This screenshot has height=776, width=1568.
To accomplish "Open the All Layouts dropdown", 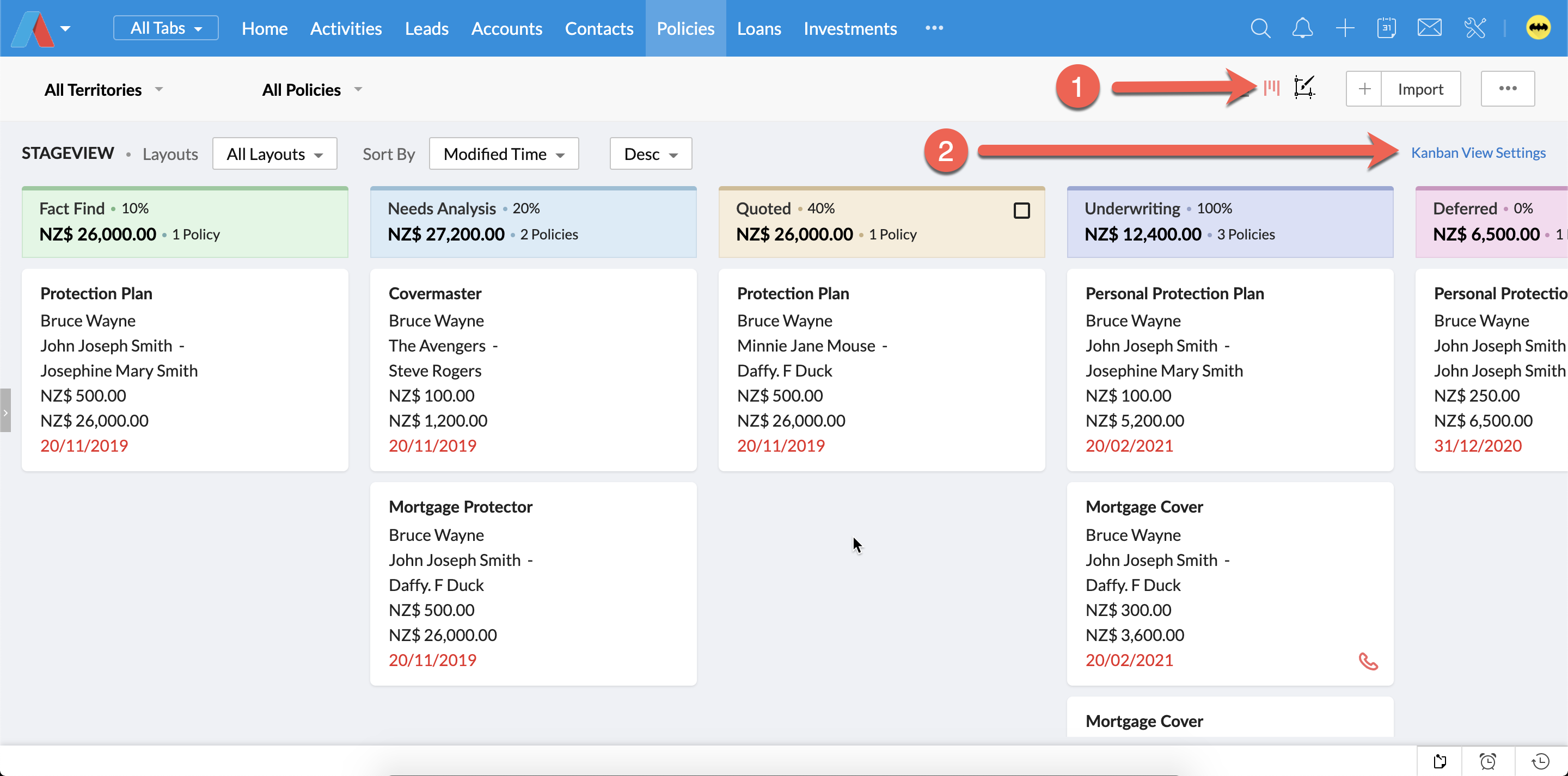I will [x=274, y=154].
